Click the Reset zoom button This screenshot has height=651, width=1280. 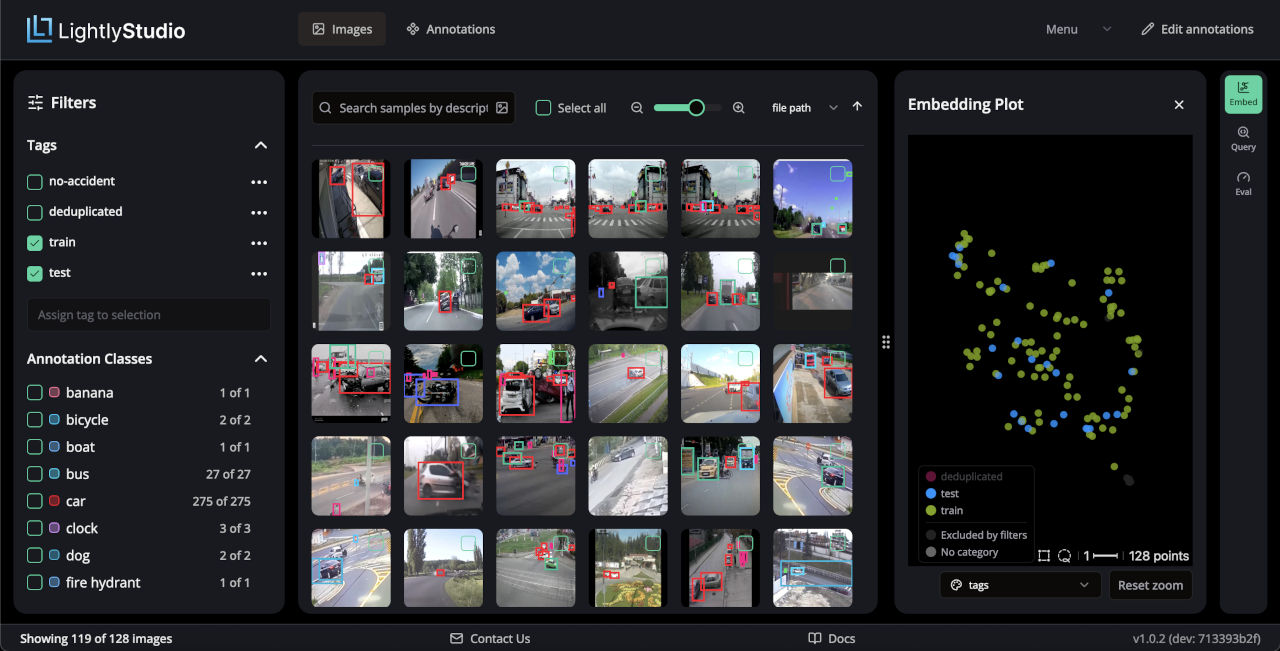tap(1150, 585)
